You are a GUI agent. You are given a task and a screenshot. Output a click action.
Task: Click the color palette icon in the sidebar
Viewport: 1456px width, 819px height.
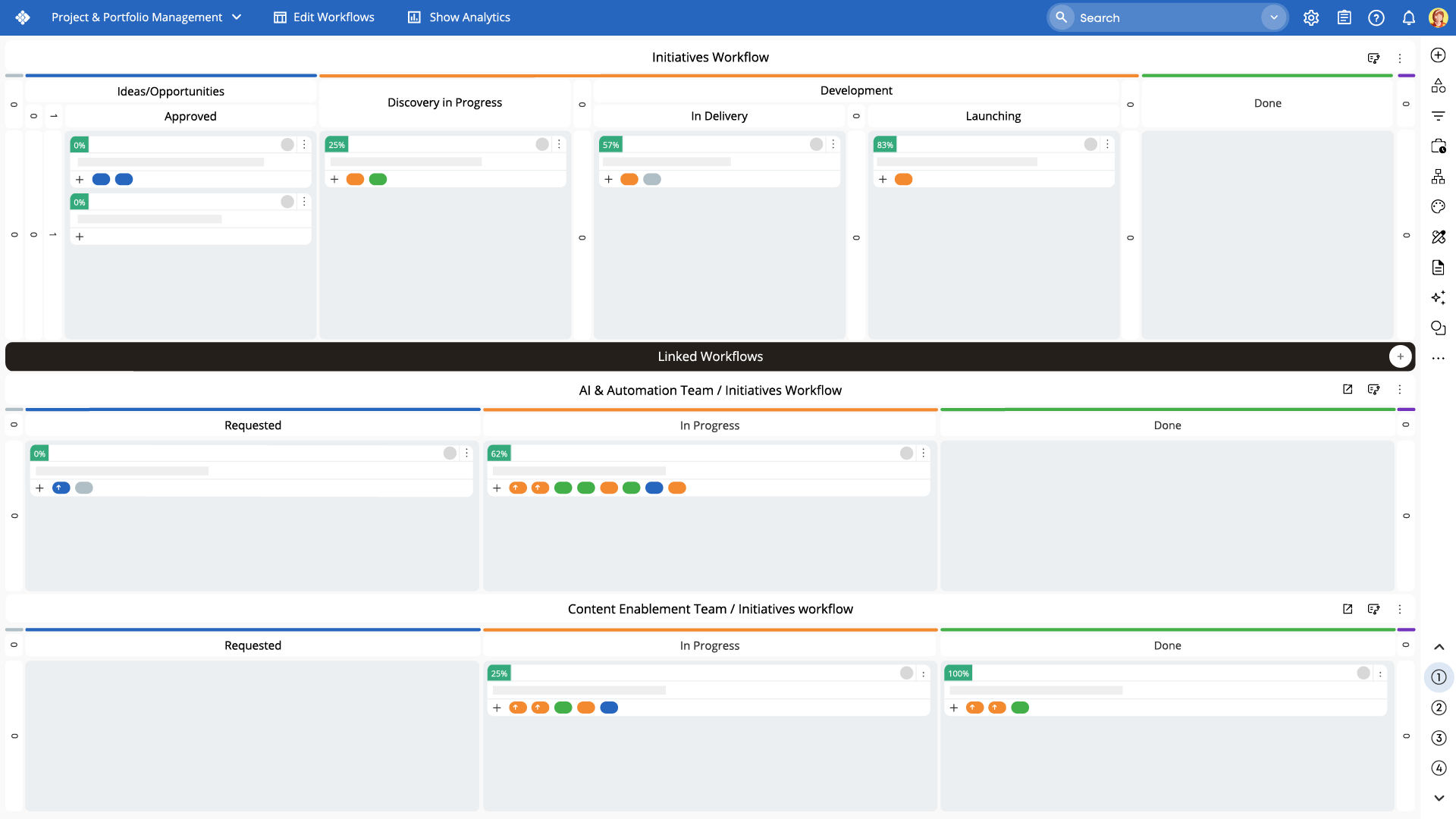click(x=1438, y=207)
